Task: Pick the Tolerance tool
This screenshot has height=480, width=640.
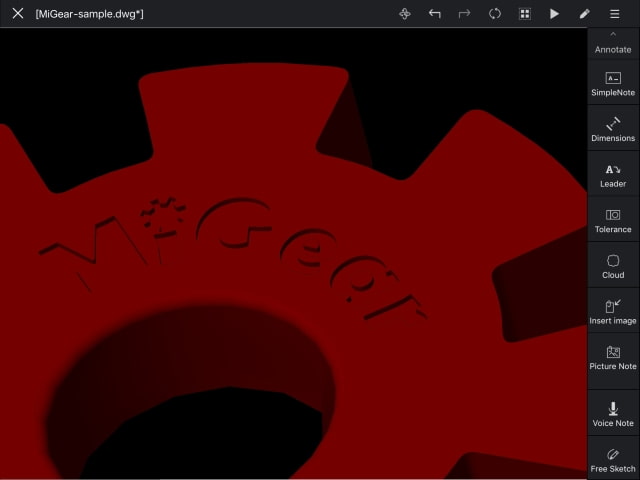Action: [613, 220]
